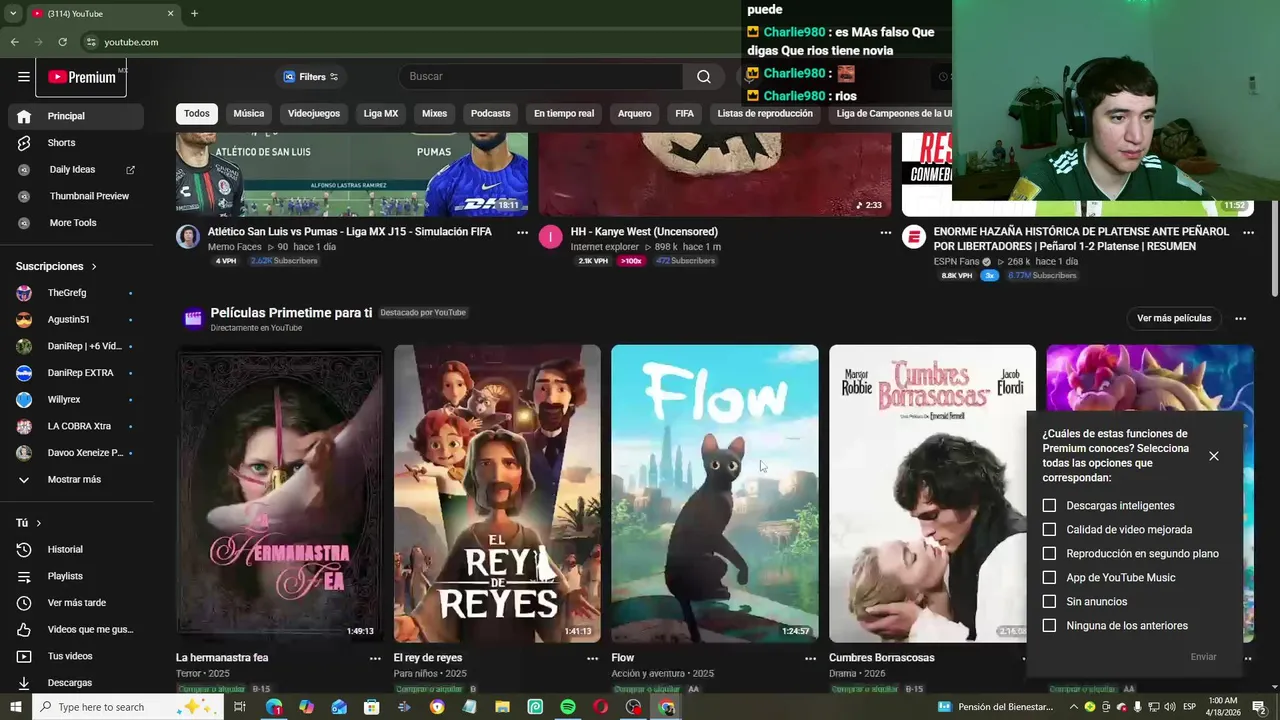Open El rey de reyes movie poster
1280x720 pixels.
(497, 493)
